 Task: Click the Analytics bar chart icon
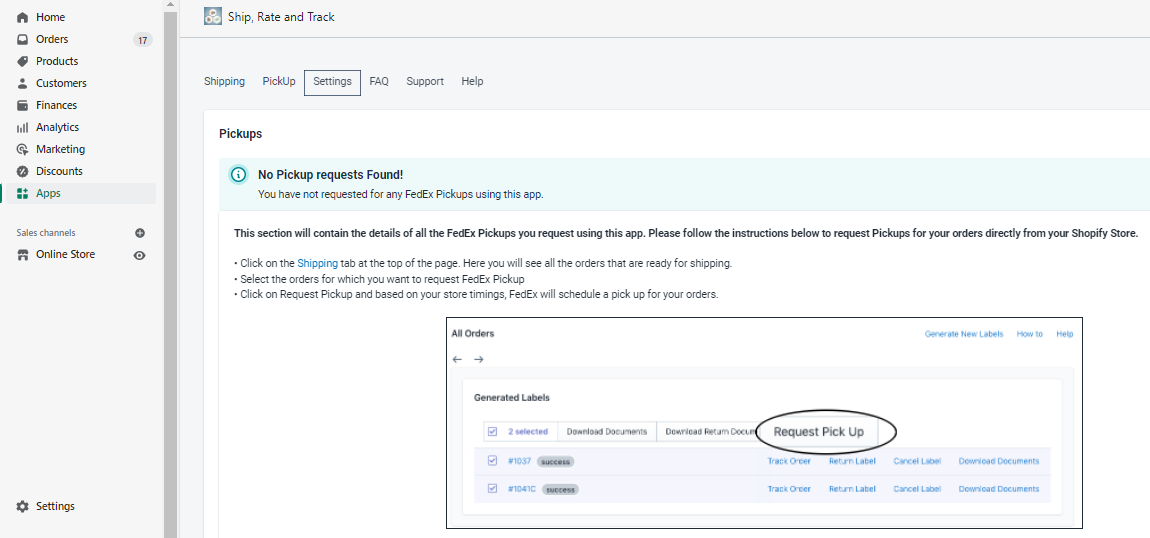pyautogui.click(x=22, y=127)
